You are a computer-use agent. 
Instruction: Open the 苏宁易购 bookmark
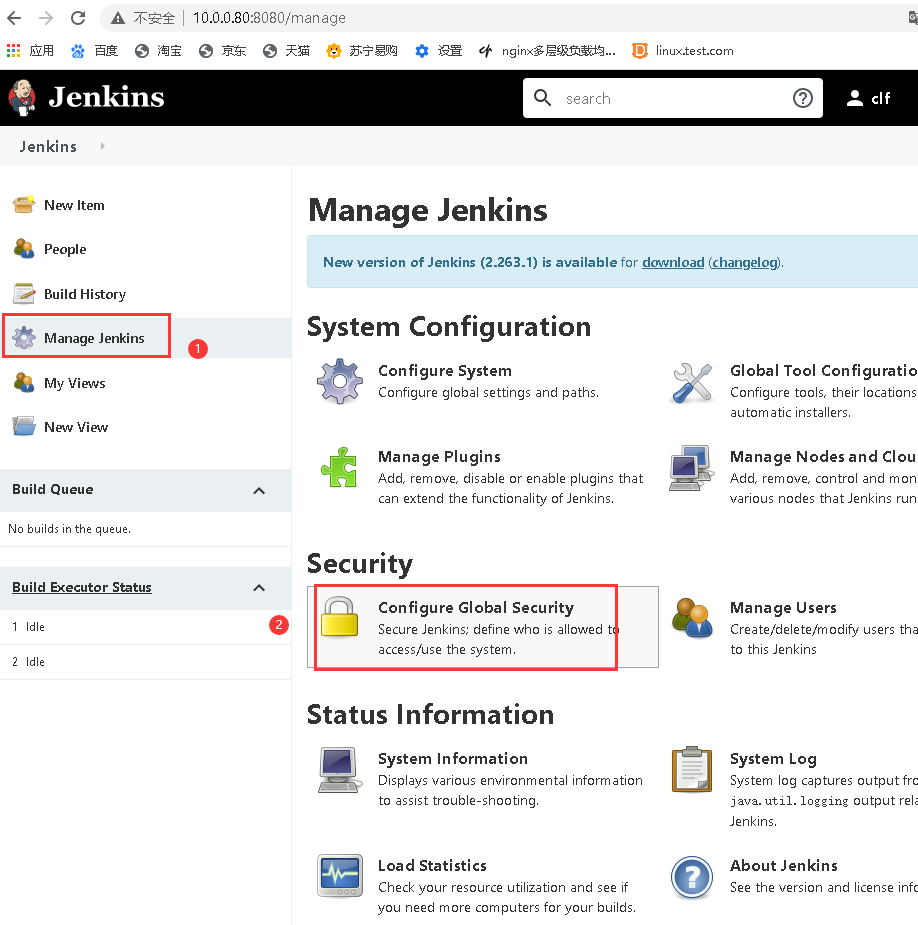pyautogui.click(x=362, y=51)
